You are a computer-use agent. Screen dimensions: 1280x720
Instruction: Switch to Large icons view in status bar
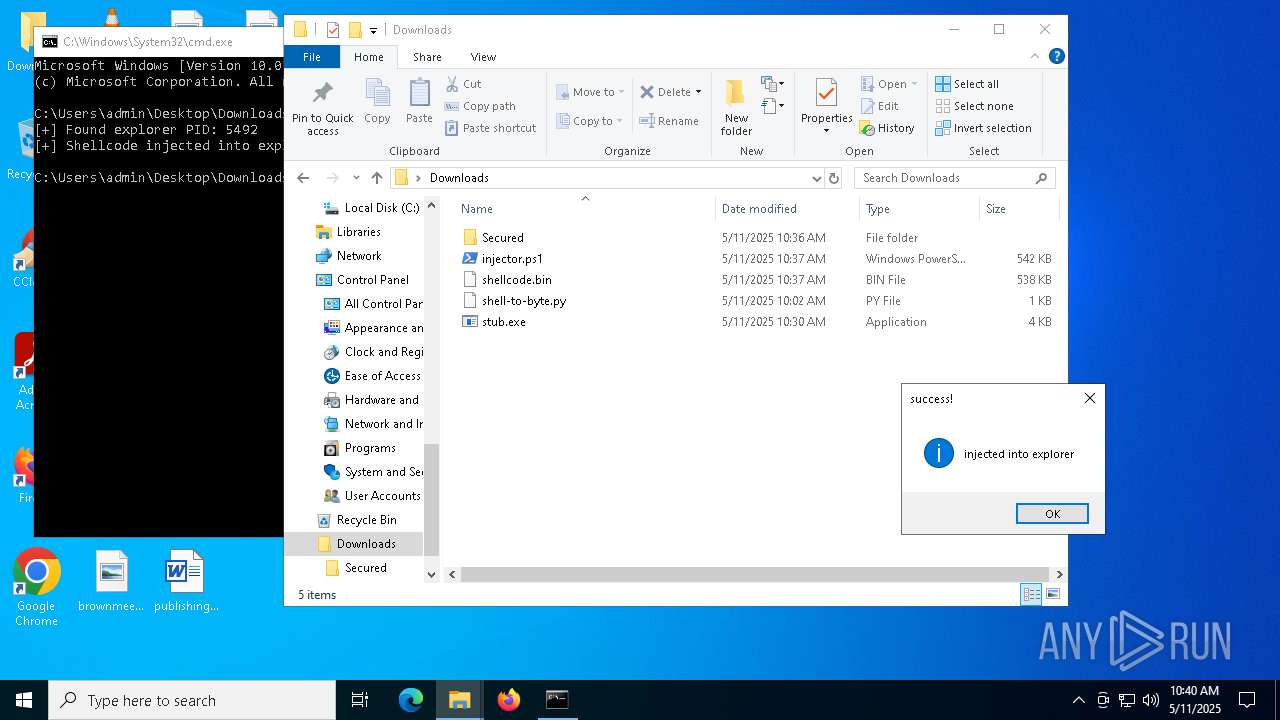[x=1052, y=595]
